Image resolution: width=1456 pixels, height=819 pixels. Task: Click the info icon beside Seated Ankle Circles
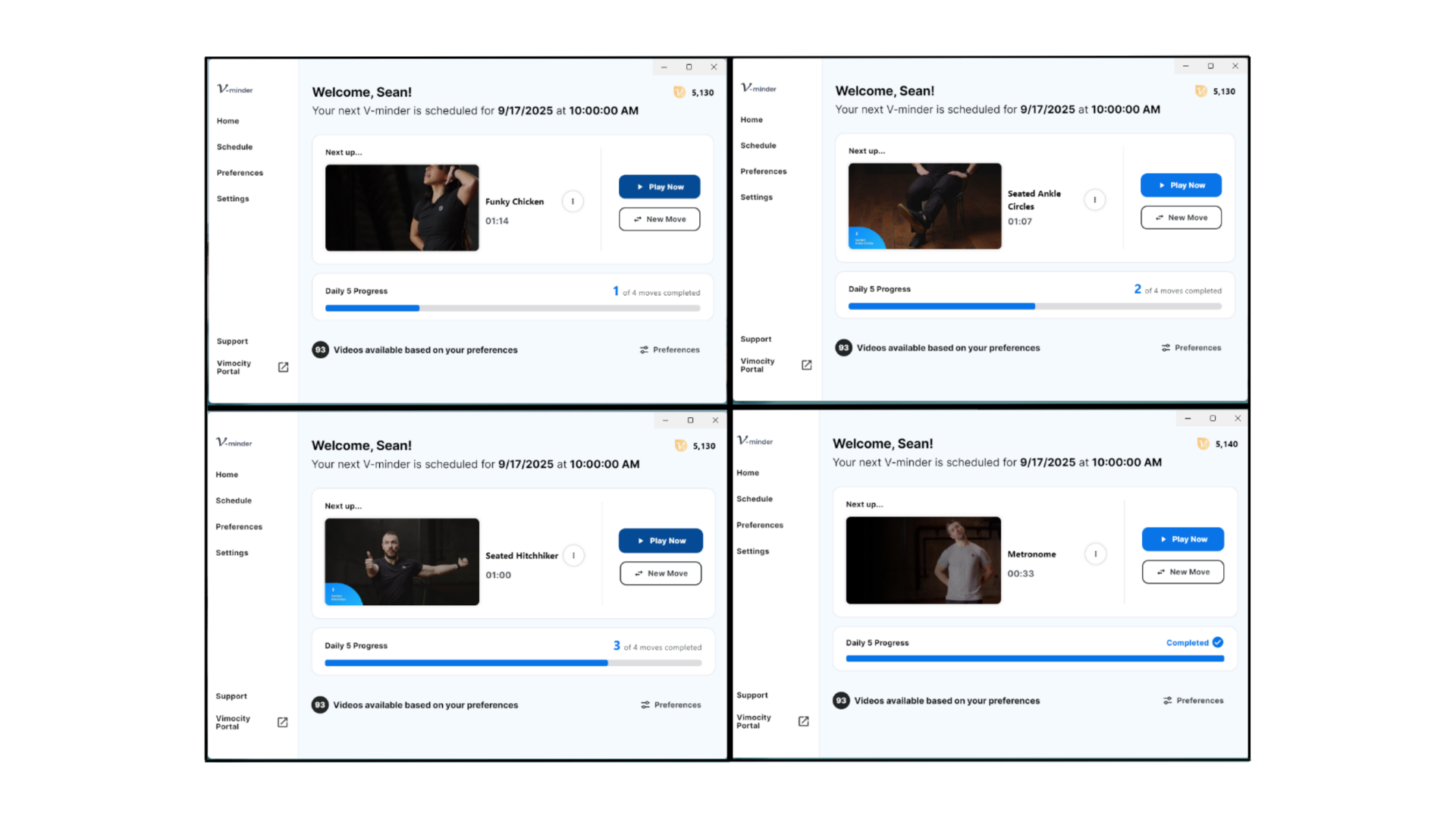[1094, 199]
